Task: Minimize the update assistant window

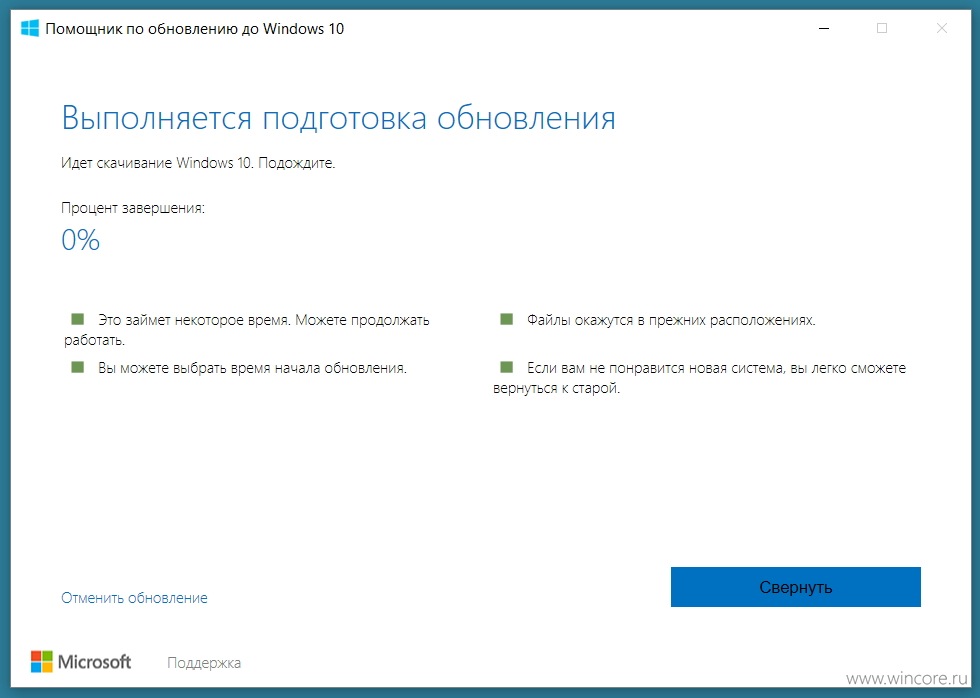Action: pos(824,28)
